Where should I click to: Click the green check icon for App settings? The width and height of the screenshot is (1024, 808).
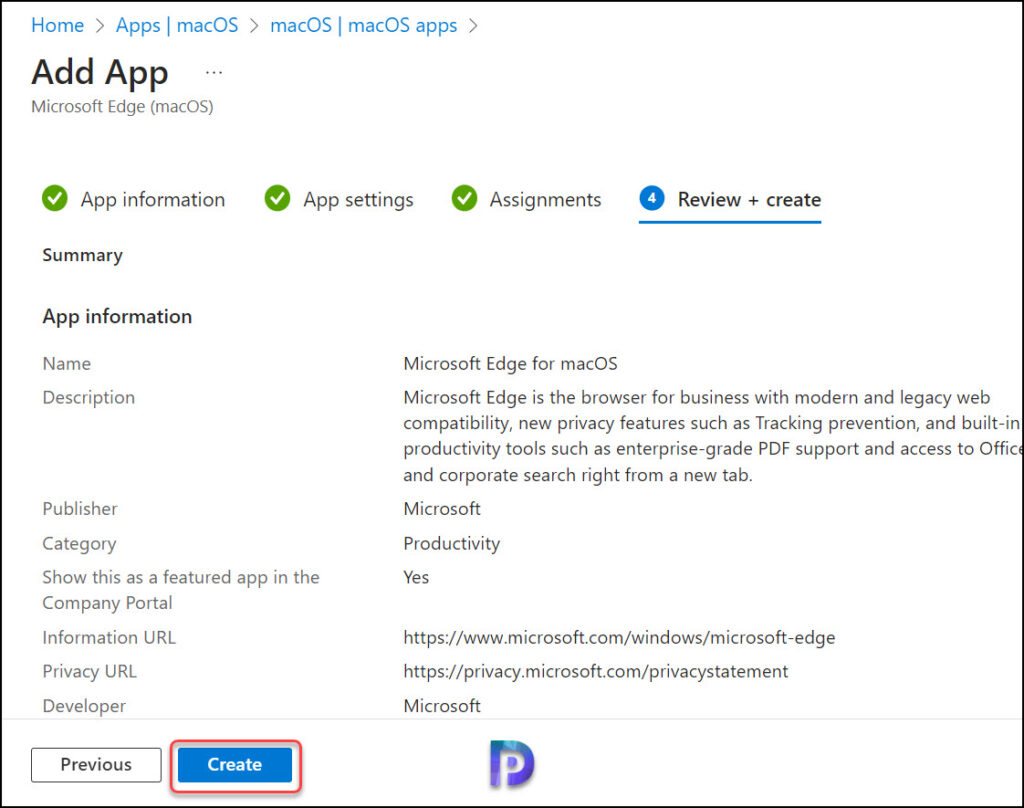pyautogui.click(x=278, y=199)
